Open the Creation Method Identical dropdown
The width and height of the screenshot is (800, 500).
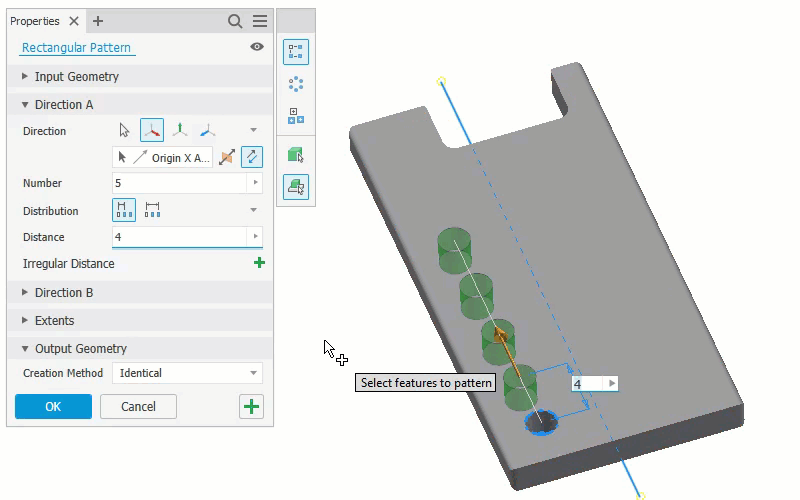pyautogui.click(x=188, y=373)
